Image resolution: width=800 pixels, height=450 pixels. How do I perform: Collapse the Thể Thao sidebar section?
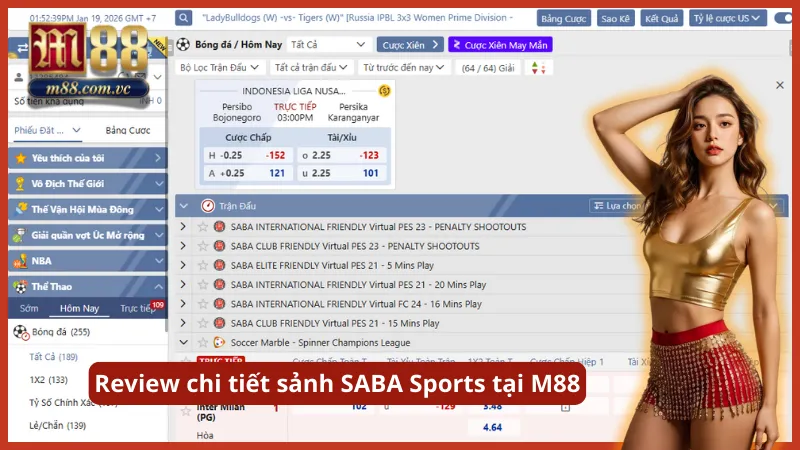tap(88, 287)
